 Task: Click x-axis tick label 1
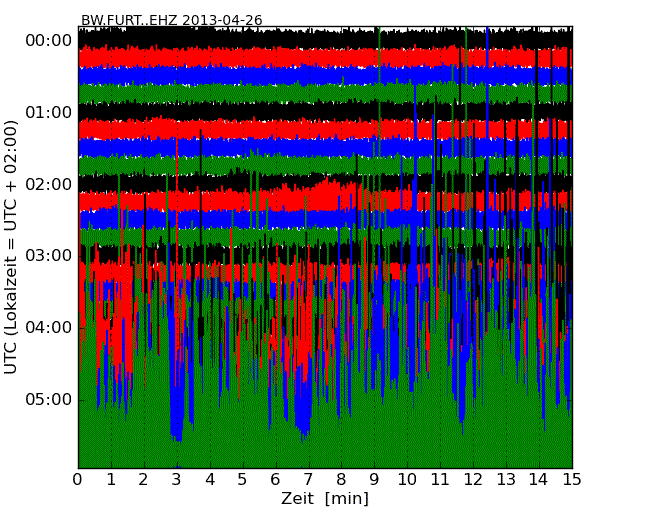pyautogui.click(x=111, y=480)
